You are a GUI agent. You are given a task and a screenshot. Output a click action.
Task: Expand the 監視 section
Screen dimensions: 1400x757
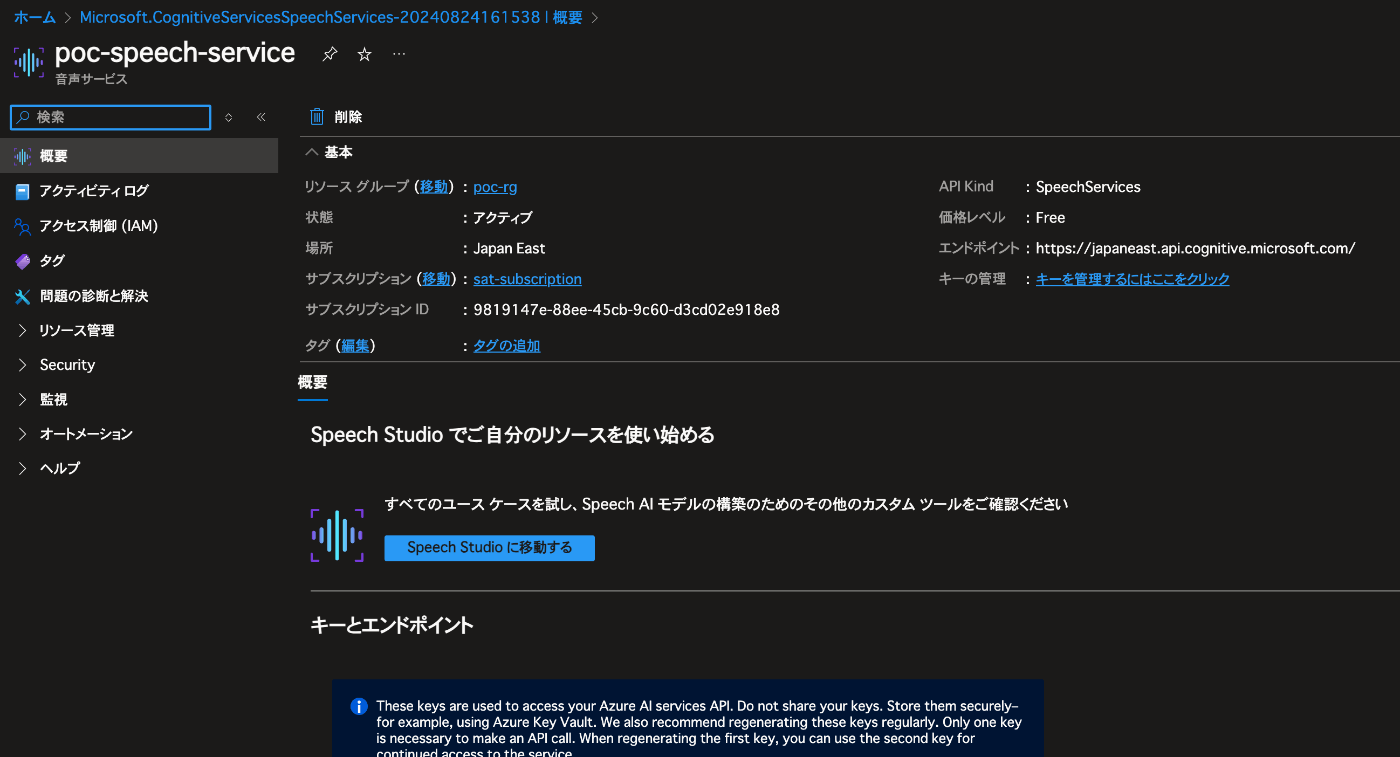(x=22, y=399)
